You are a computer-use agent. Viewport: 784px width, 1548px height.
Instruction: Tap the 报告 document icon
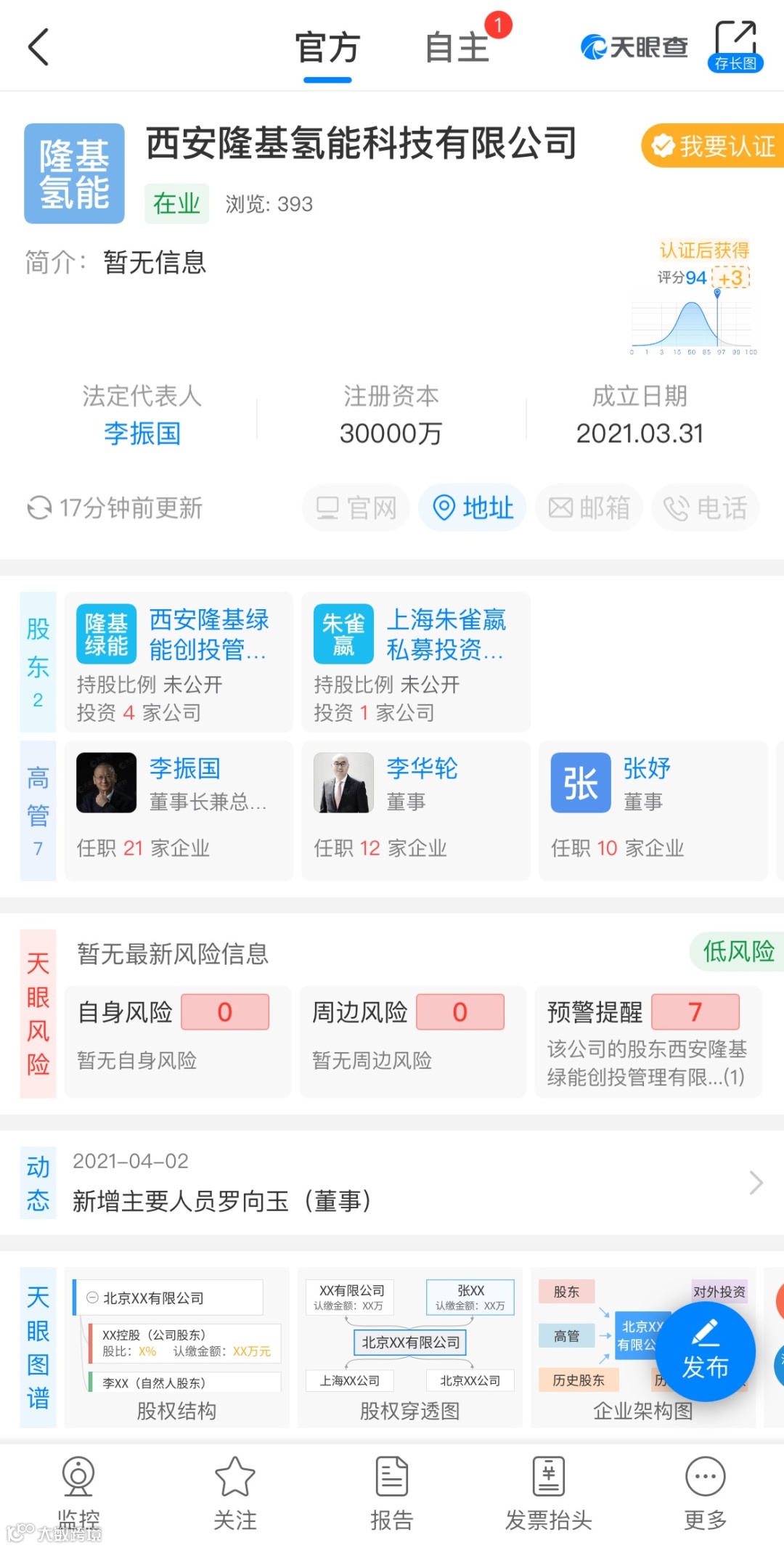pyautogui.click(x=392, y=1477)
